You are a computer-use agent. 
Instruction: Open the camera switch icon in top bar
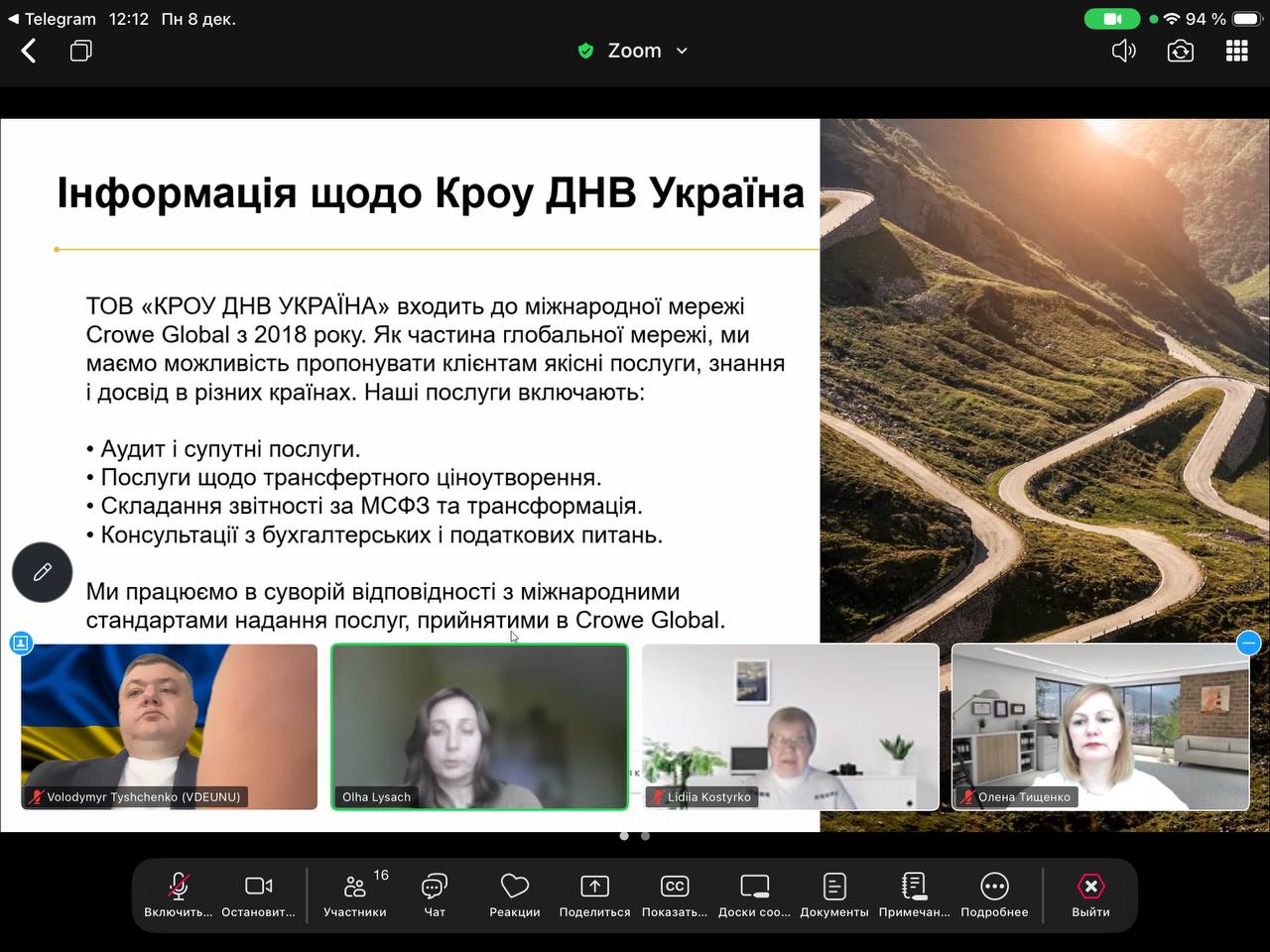pyautogui.click(x=1180, y=50)
